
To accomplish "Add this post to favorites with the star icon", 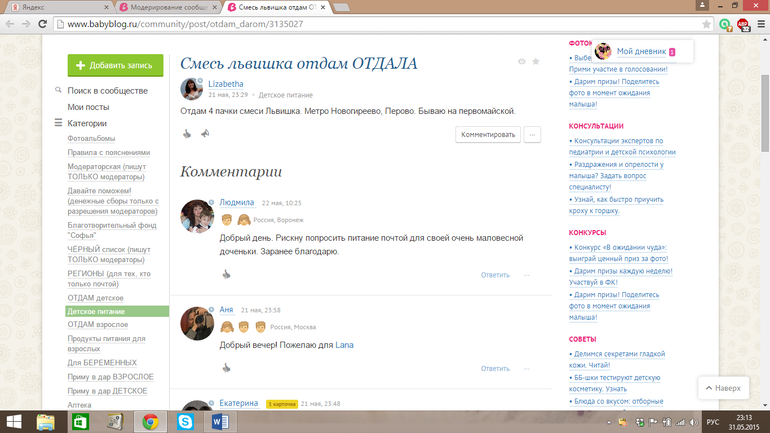I will (x=536, y=62).
